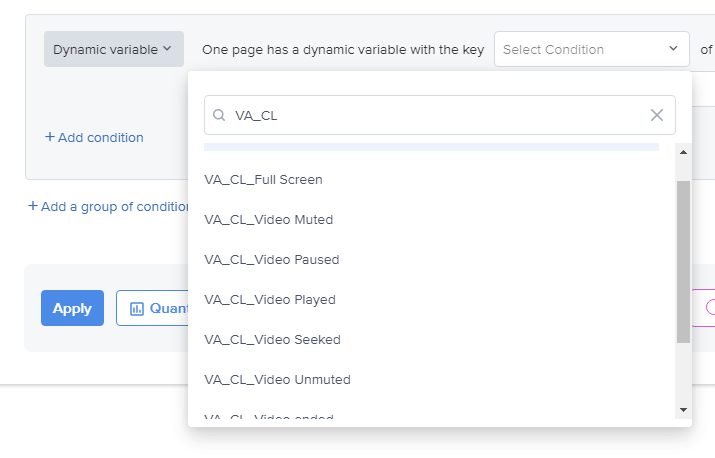Click the magnifier search icon
This screenshot has width=715, height=458.
[219, 115]
